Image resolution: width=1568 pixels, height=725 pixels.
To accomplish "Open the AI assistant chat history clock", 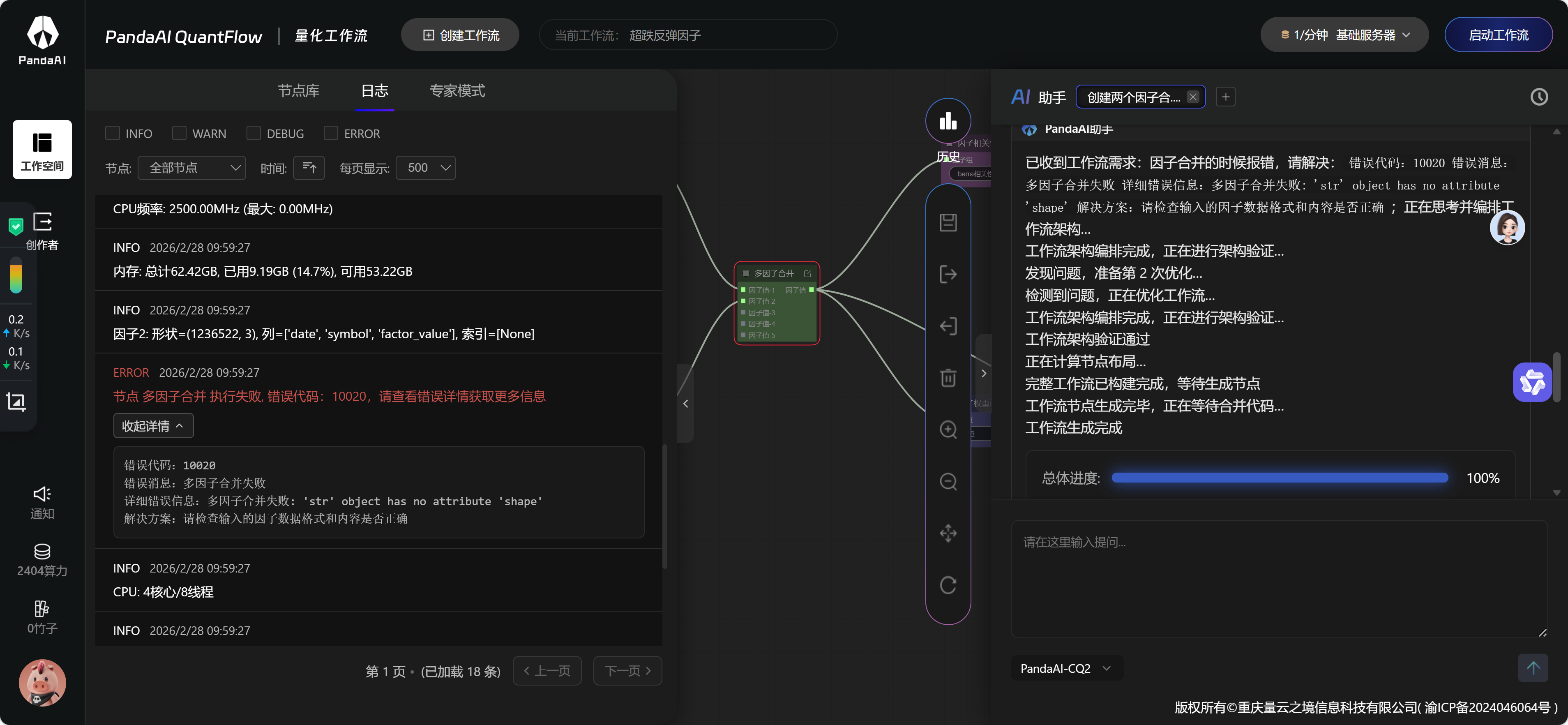I will click(1539, 97).
